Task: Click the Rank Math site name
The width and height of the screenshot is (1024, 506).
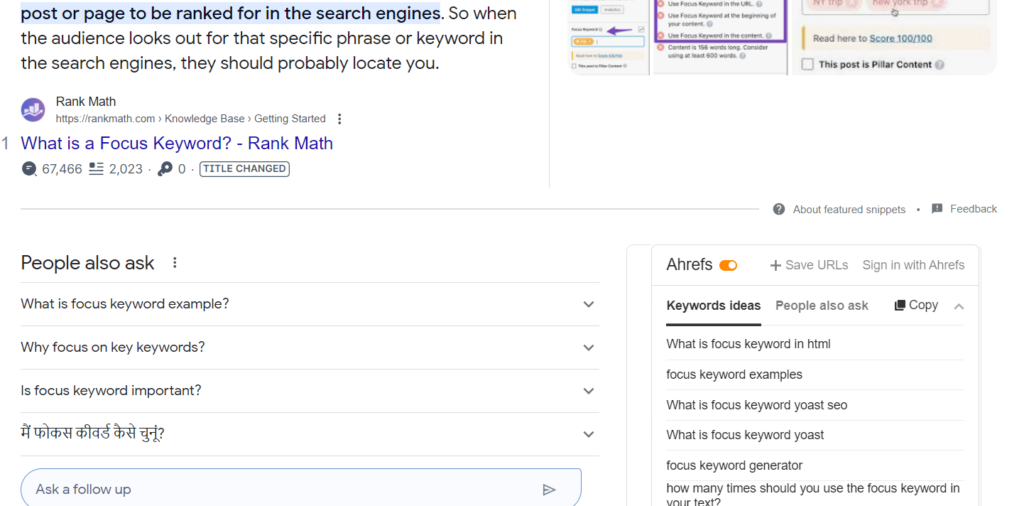Action: coord(86,101)
